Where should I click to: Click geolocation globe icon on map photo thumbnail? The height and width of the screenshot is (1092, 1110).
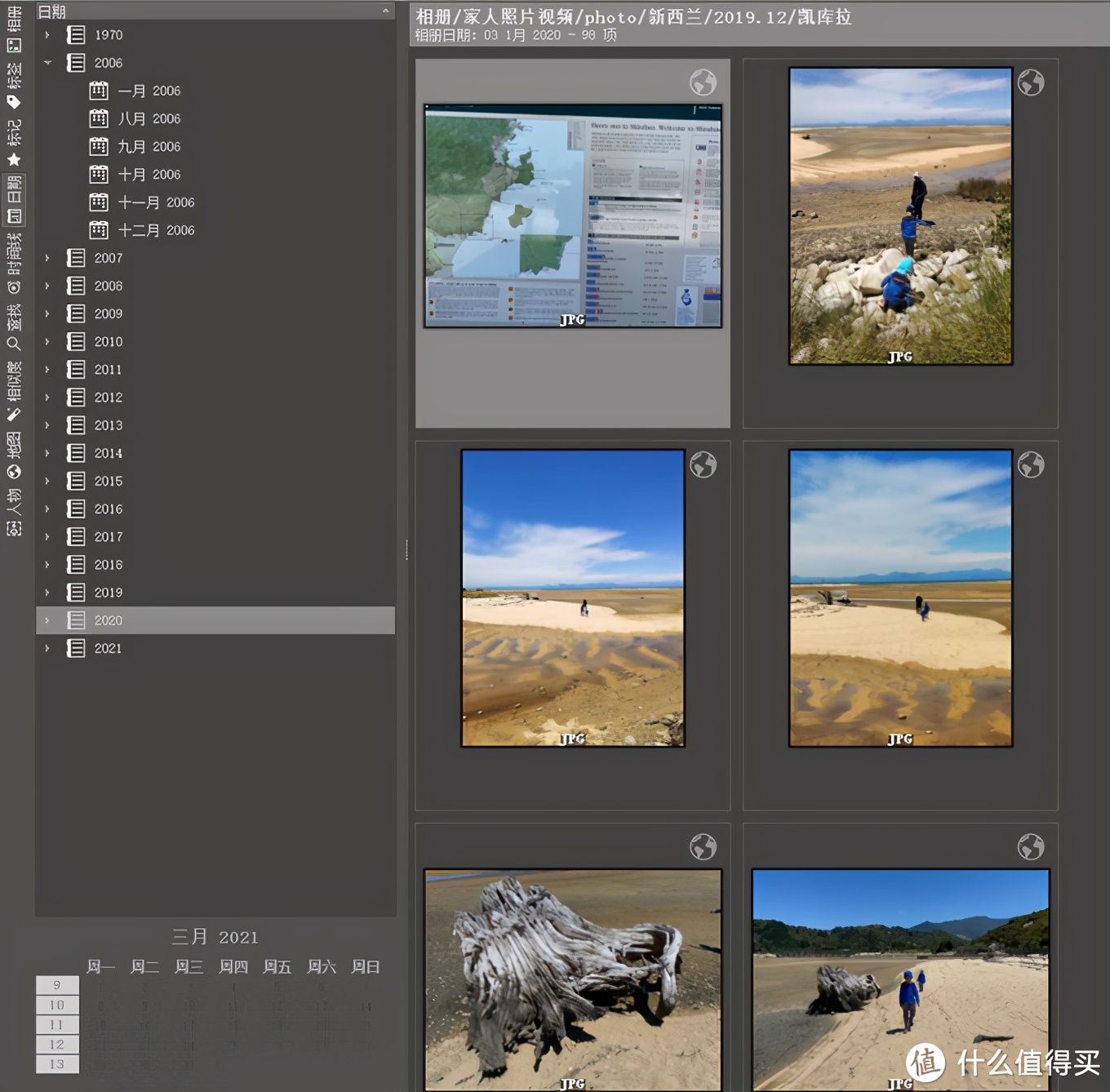pyautogui.click(x=703, y=82)
